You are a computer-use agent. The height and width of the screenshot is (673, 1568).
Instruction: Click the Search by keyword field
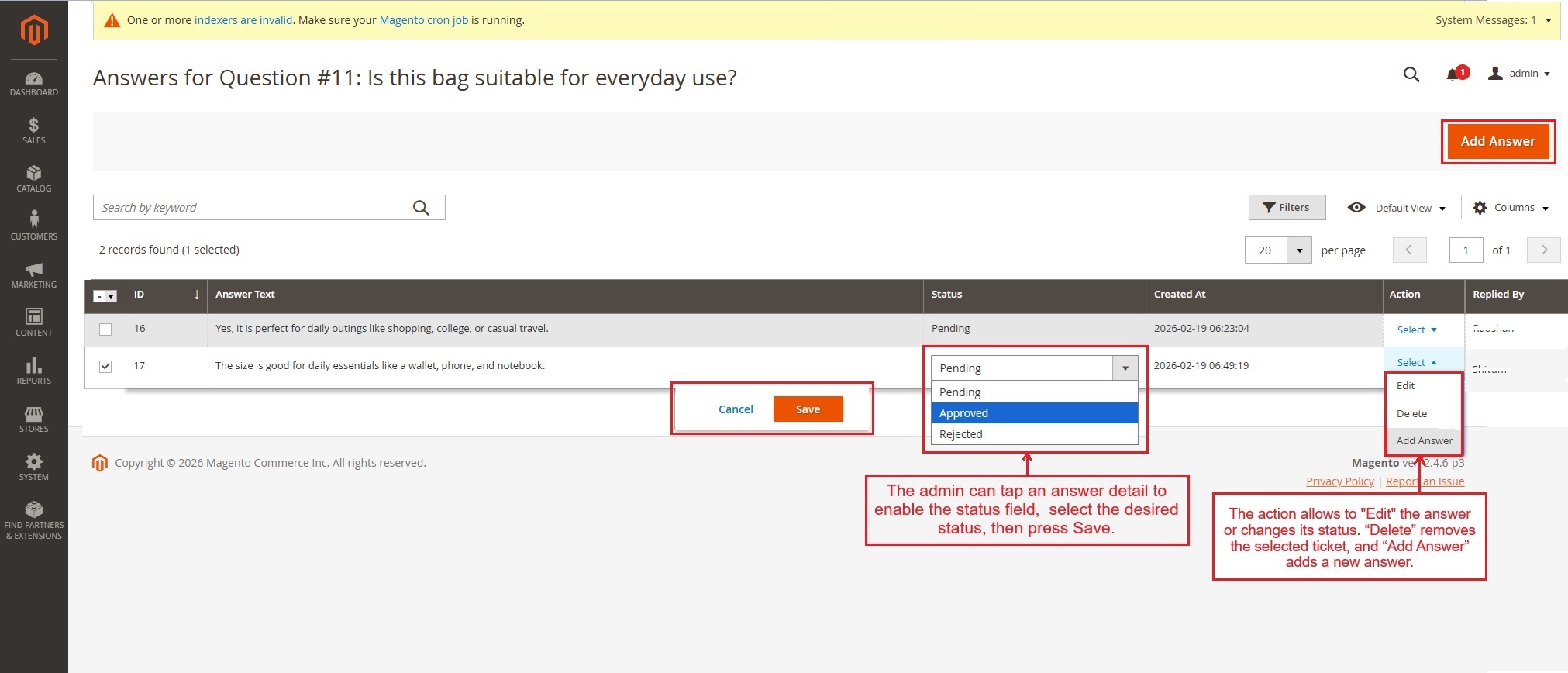(x=256, y=208)
